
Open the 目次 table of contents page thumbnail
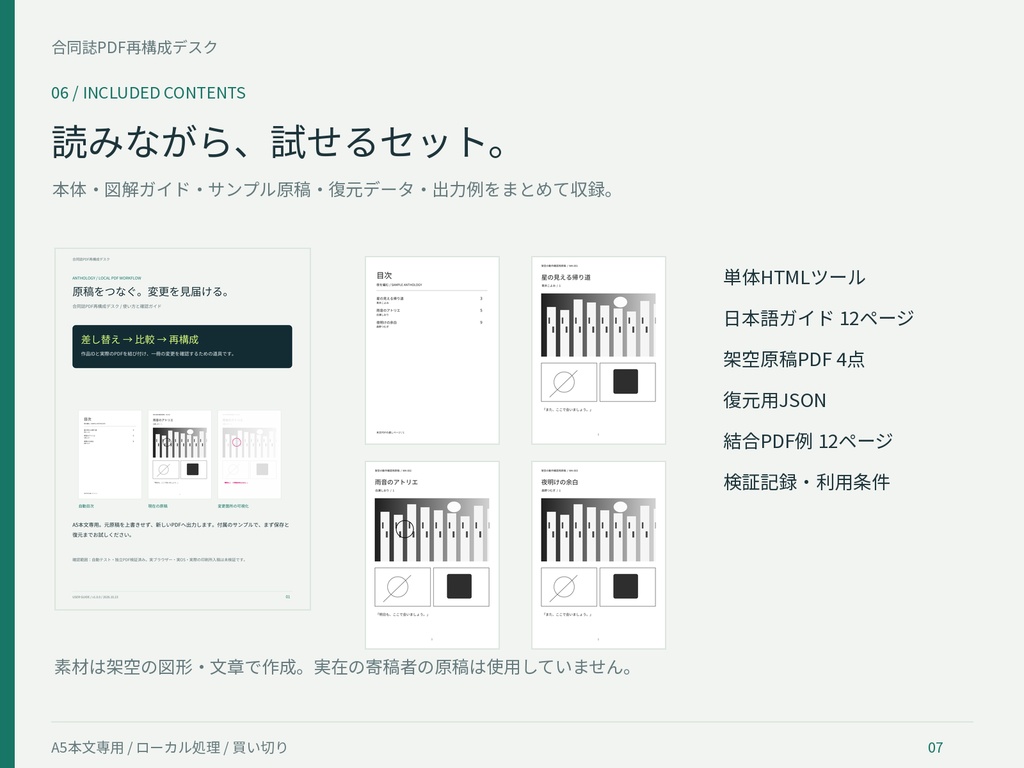[x=432, y=351]
